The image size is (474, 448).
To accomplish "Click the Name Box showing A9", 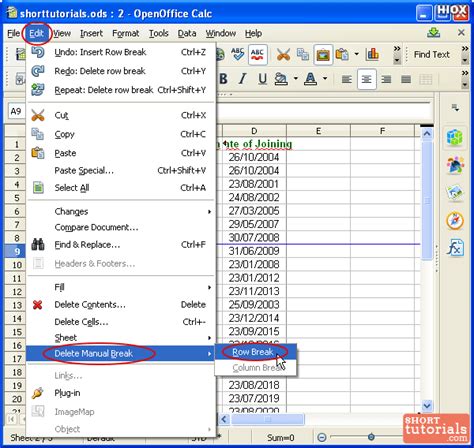I will [16, 111].
